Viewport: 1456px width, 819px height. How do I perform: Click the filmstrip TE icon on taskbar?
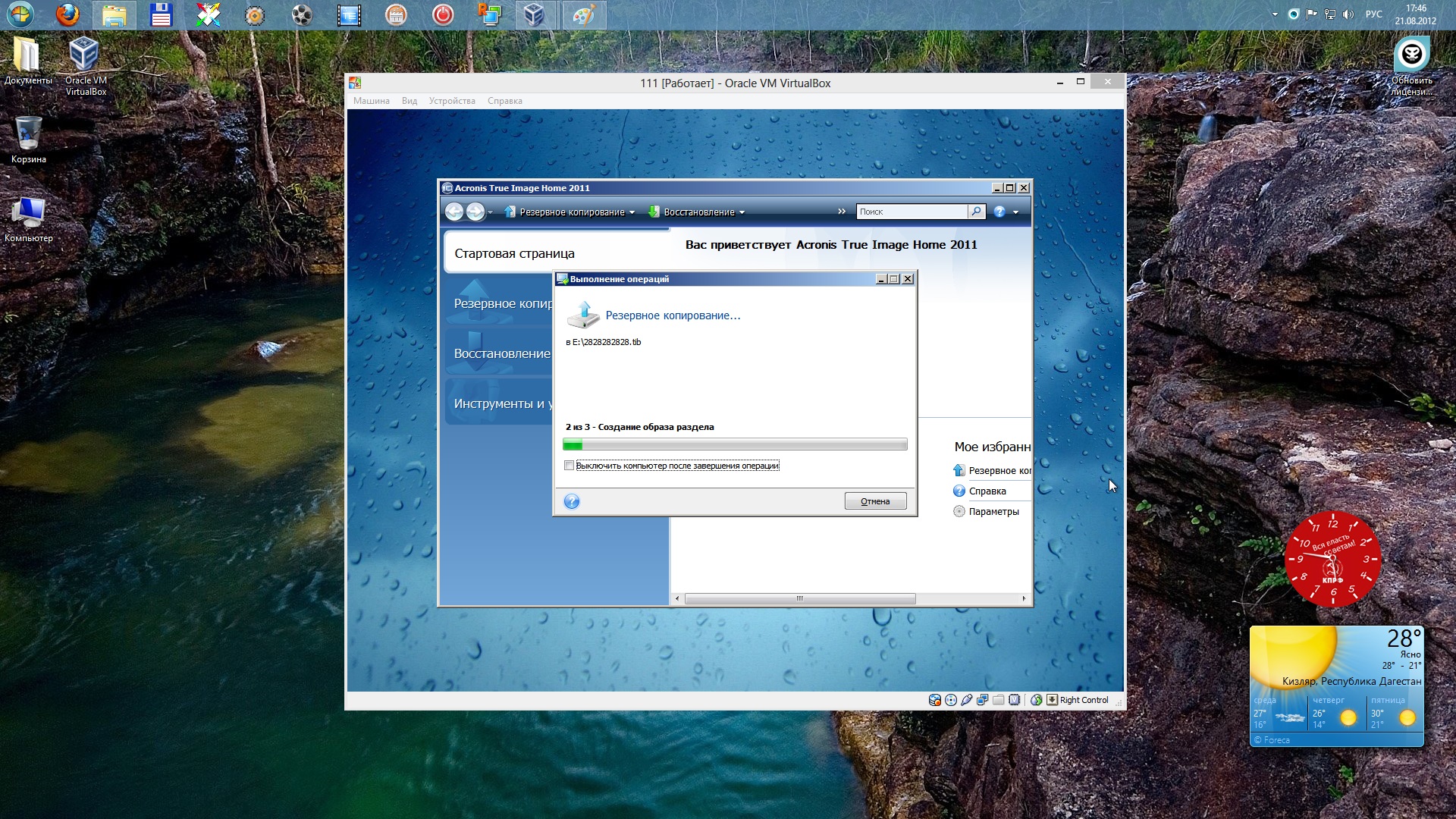(349, 14)
